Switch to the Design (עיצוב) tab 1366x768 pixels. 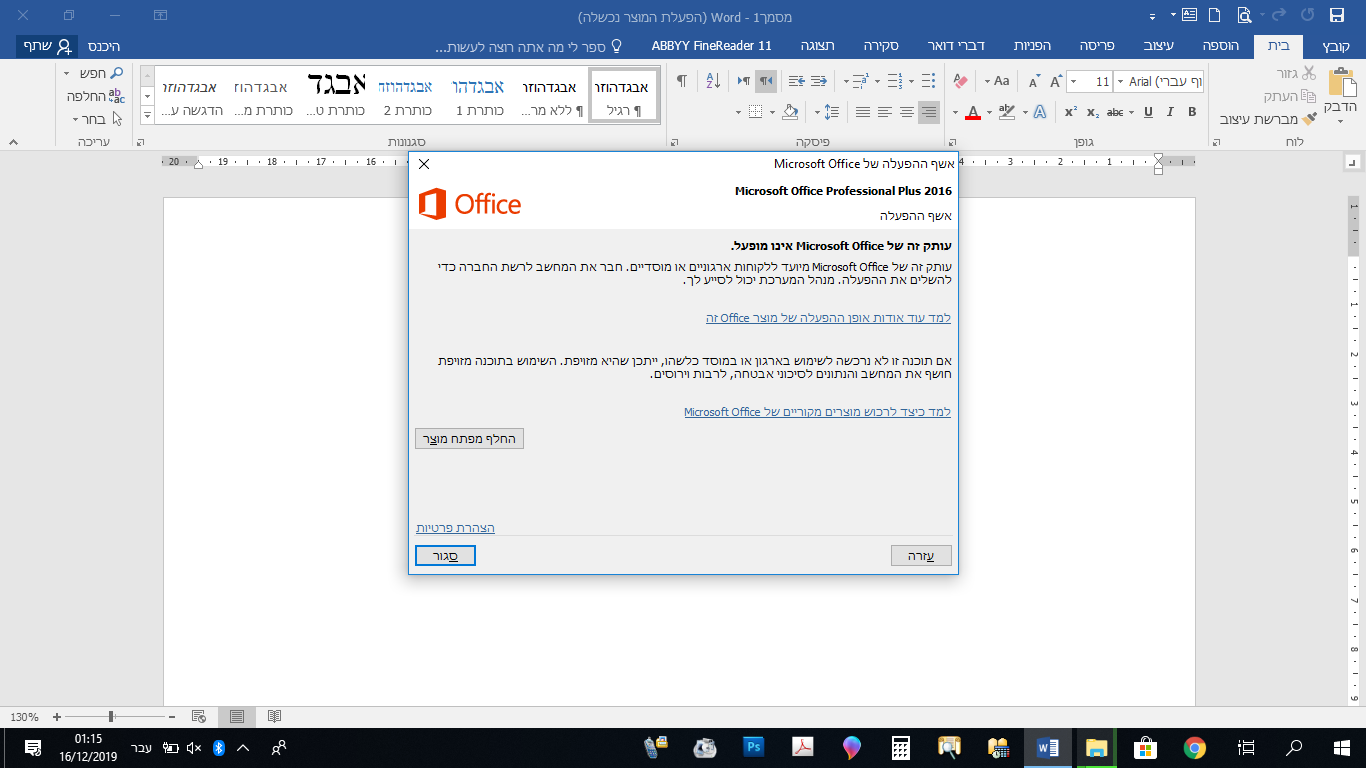coord(1160,46)
